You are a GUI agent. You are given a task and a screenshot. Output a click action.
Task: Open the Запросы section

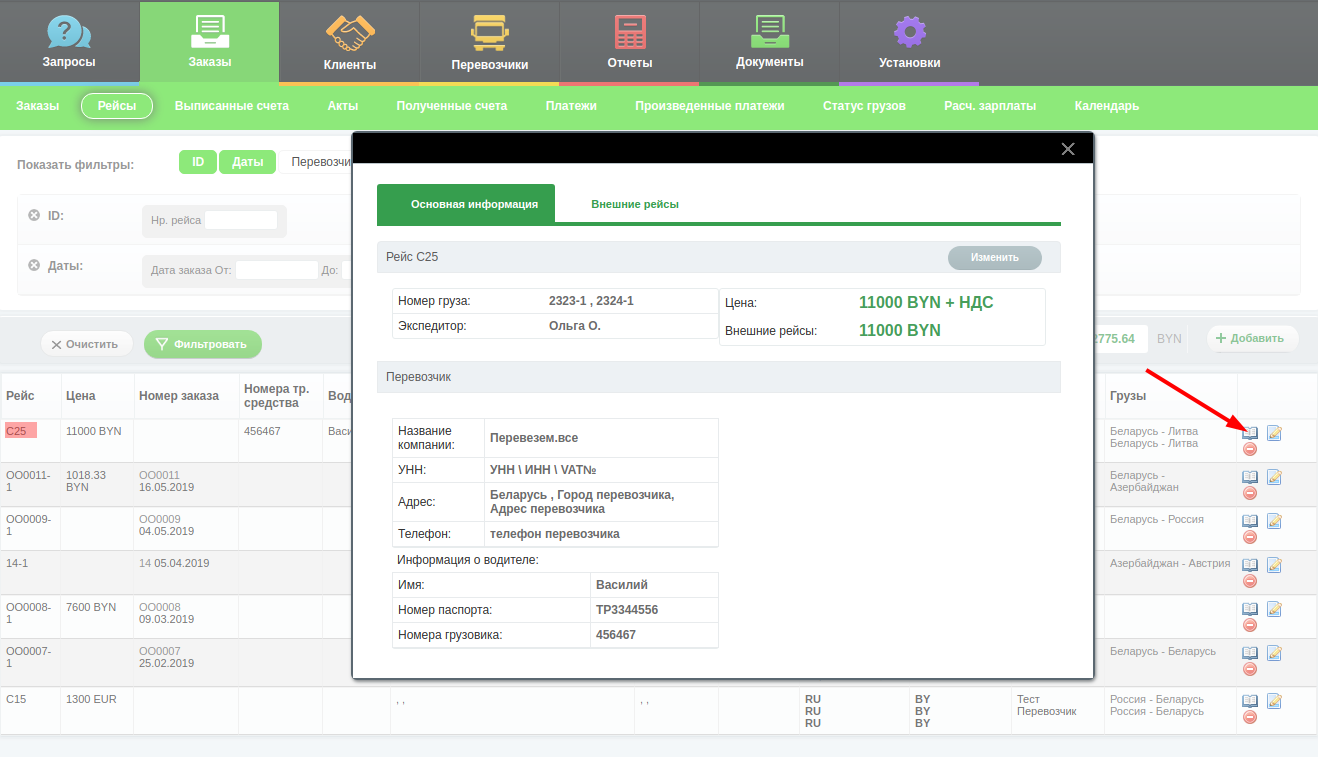(69, 42)
